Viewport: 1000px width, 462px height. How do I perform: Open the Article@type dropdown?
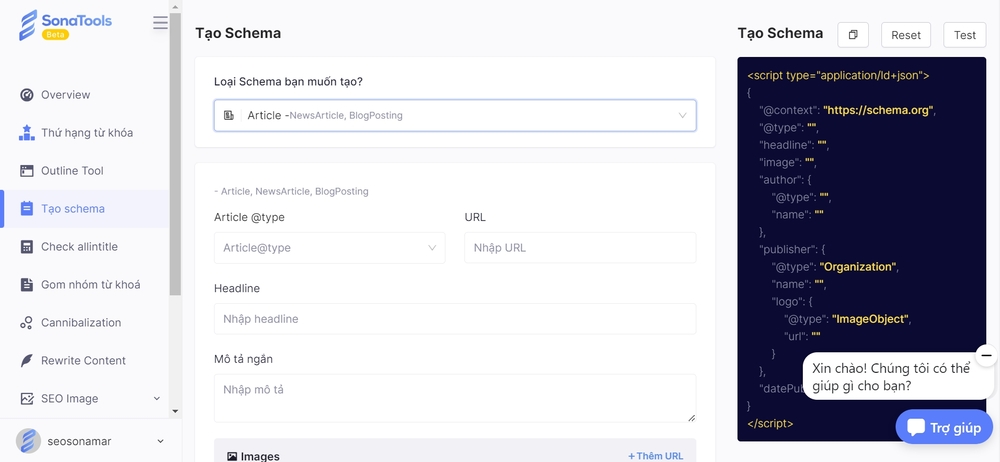tap(330, 248)
